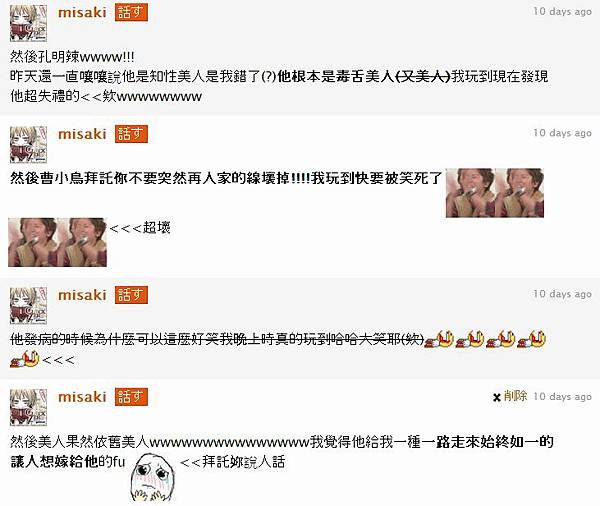Click the 話す button in the third post
Screen dimensions: 600x506
coord(131,295)
